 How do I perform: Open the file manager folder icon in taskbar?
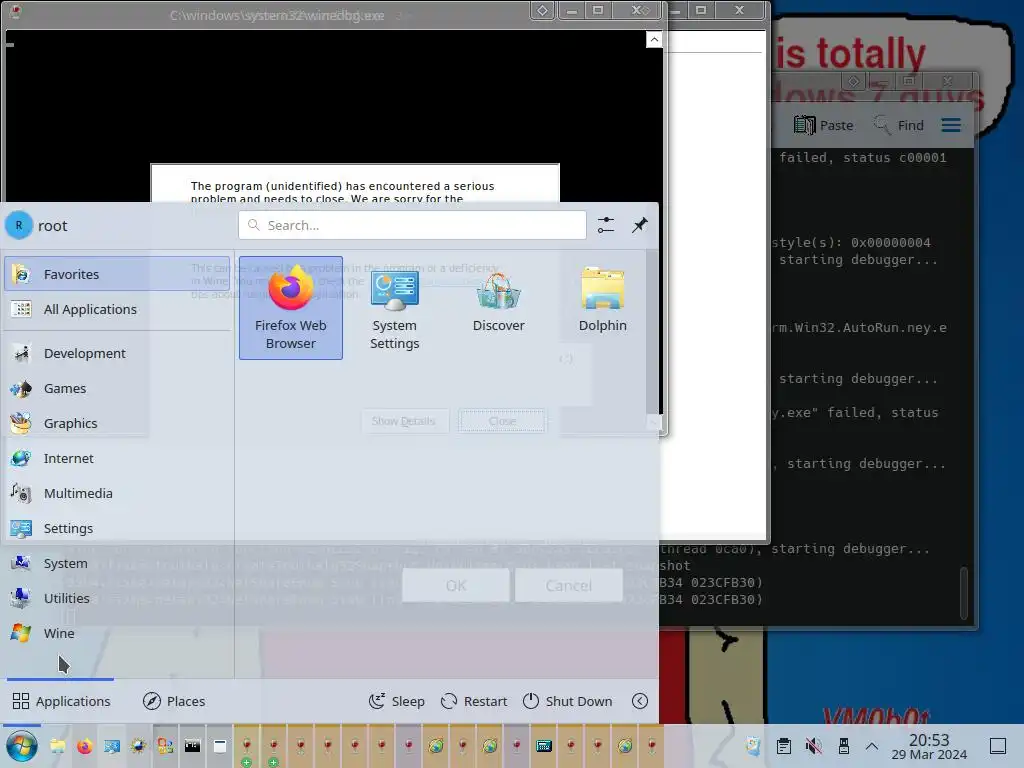tap(57, 746)
